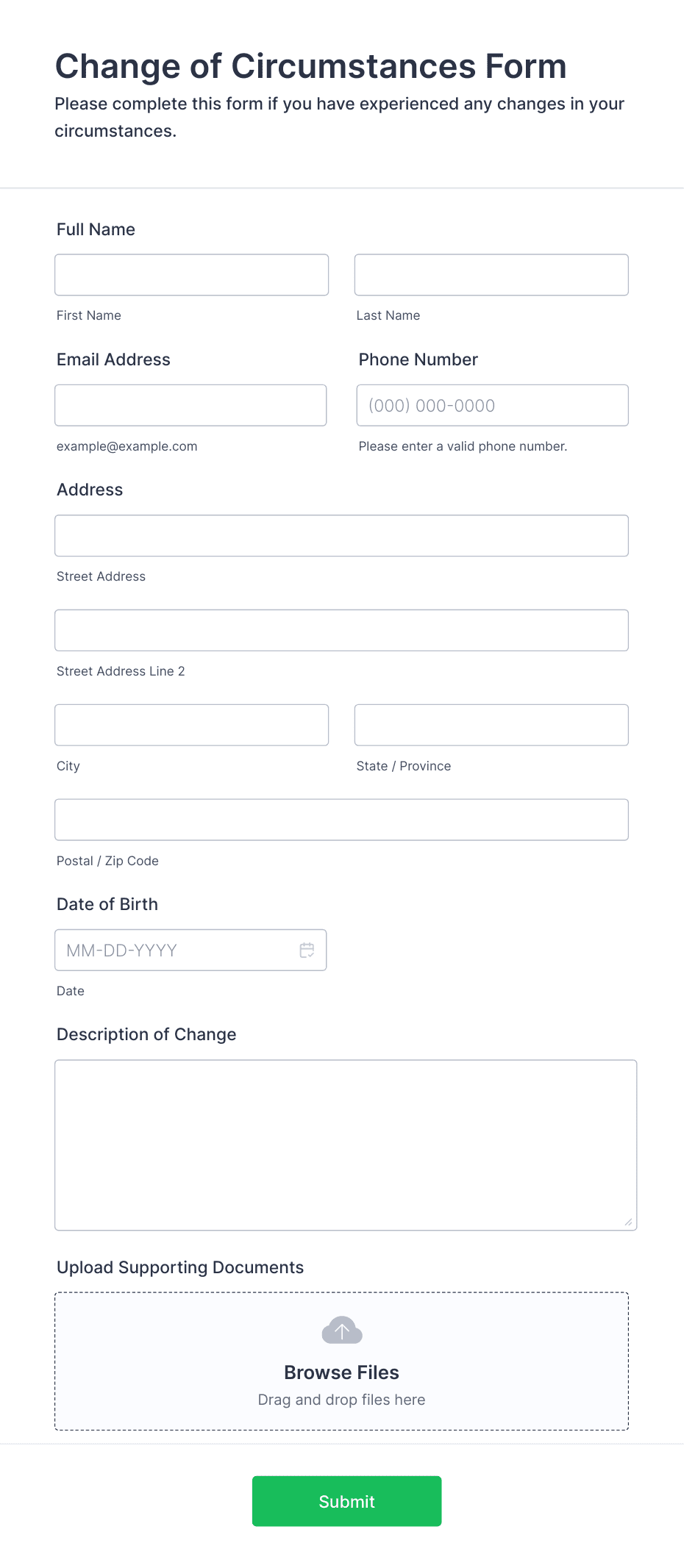This screenshot has width=684, height=1568.
Task: Click the Date of Birth label
Action: click(x=107, y=903)
